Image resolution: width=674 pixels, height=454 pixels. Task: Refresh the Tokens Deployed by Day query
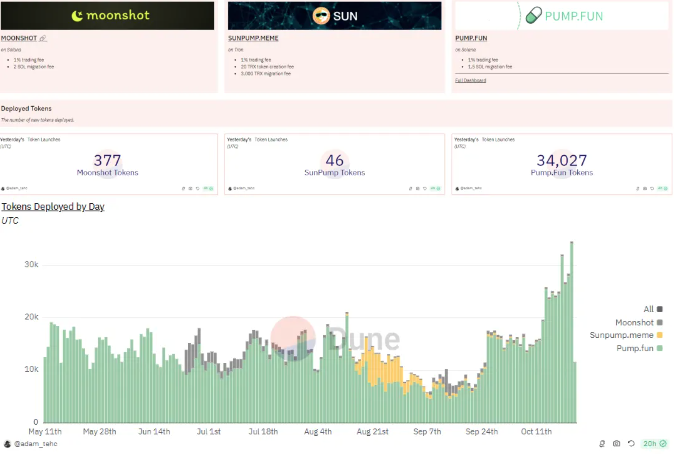click(x=631, y=444)
